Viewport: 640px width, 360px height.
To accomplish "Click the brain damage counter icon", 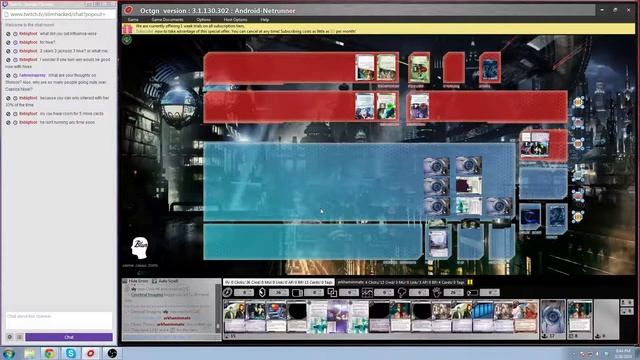I will click(x=402, y=292).
